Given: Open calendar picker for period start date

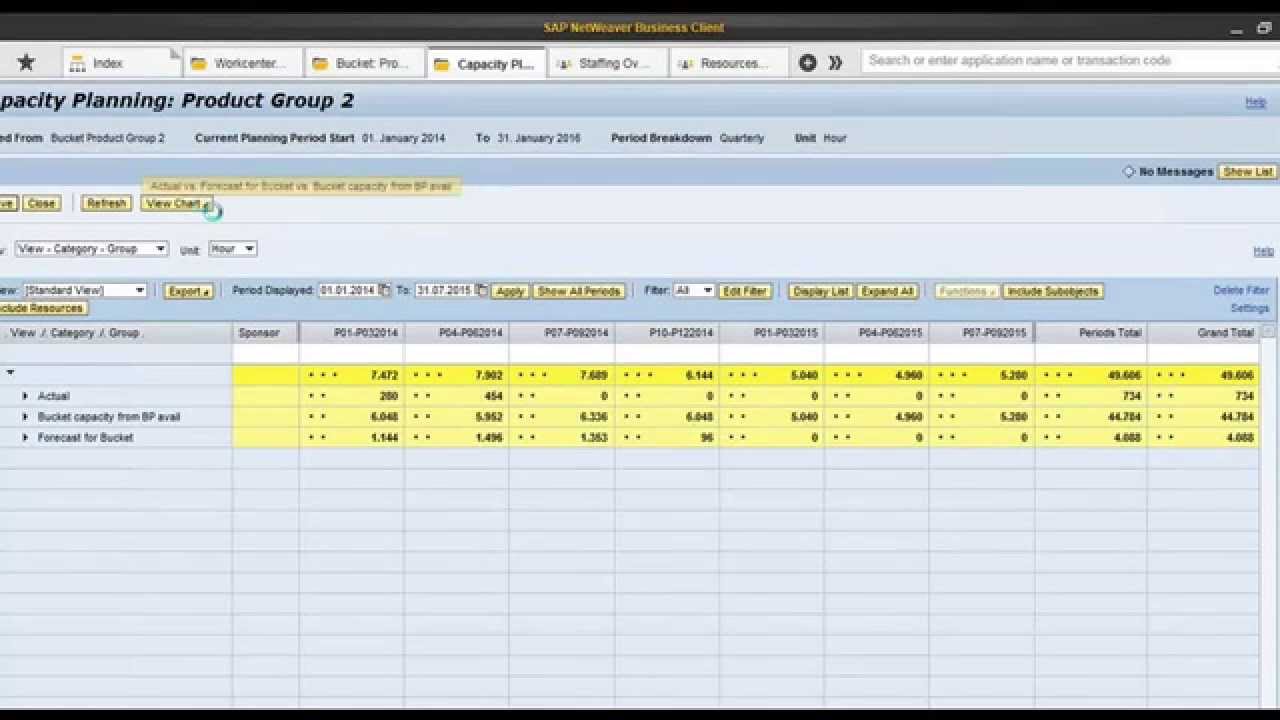Looking at the screenshot, I should [x=385, y=291].
